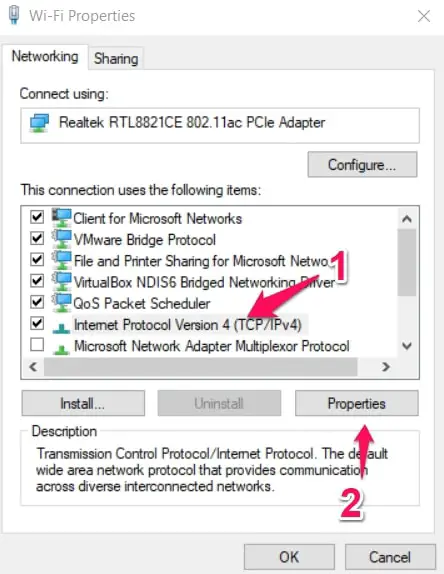Click the list's scroll down arrow
Image resolution: width=444 pixels, height=574 pixels.
click(x=407, y=346)
